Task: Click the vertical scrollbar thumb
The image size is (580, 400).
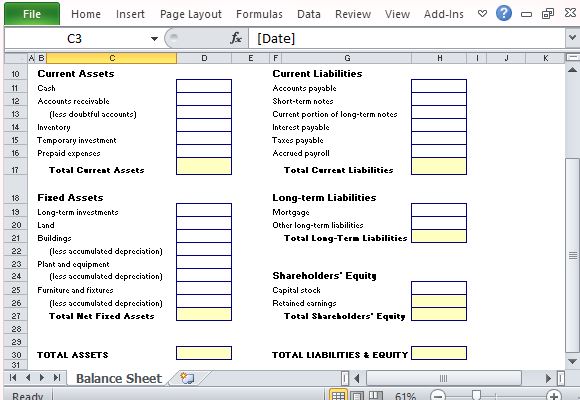Action: coord(573,255)
